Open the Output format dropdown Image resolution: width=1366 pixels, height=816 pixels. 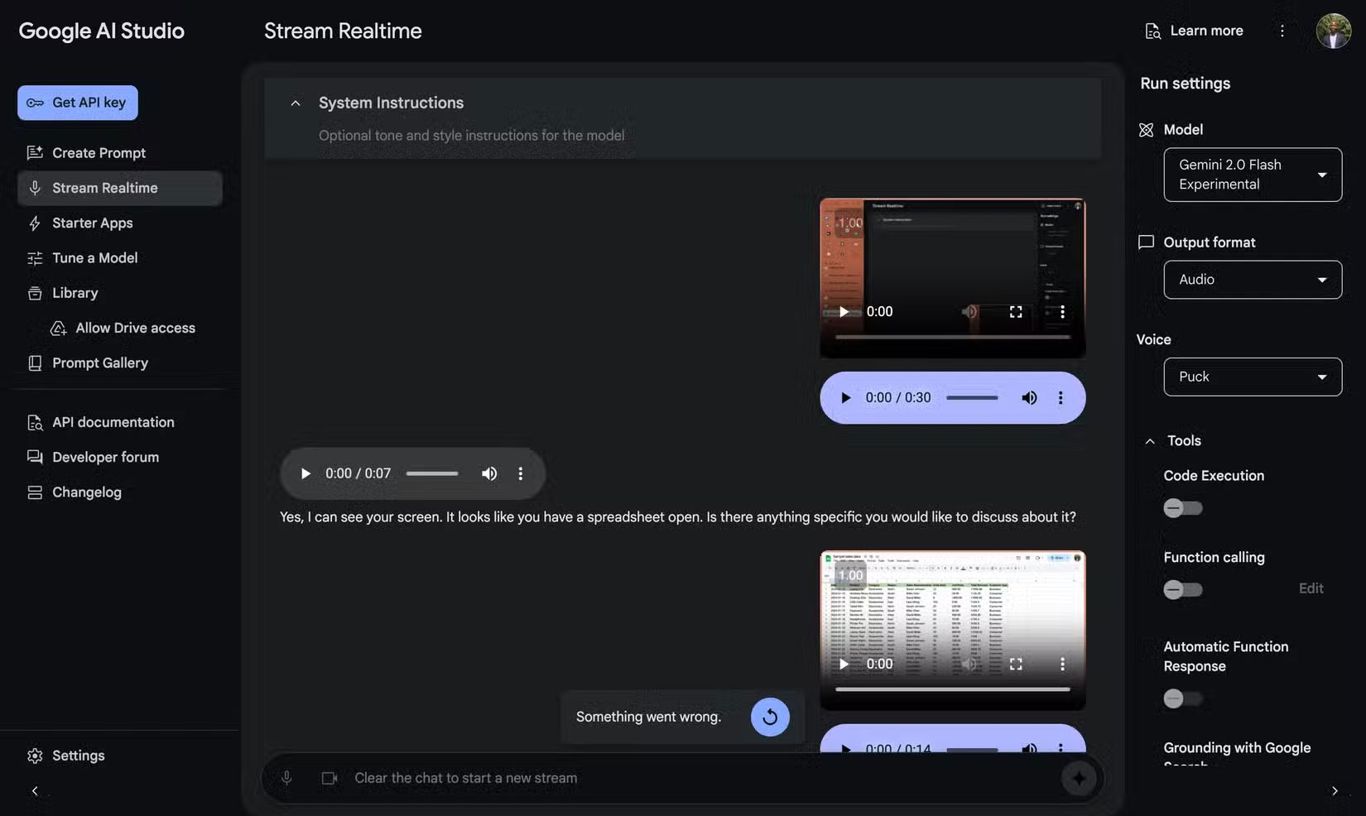click(x=1252, y=279)
